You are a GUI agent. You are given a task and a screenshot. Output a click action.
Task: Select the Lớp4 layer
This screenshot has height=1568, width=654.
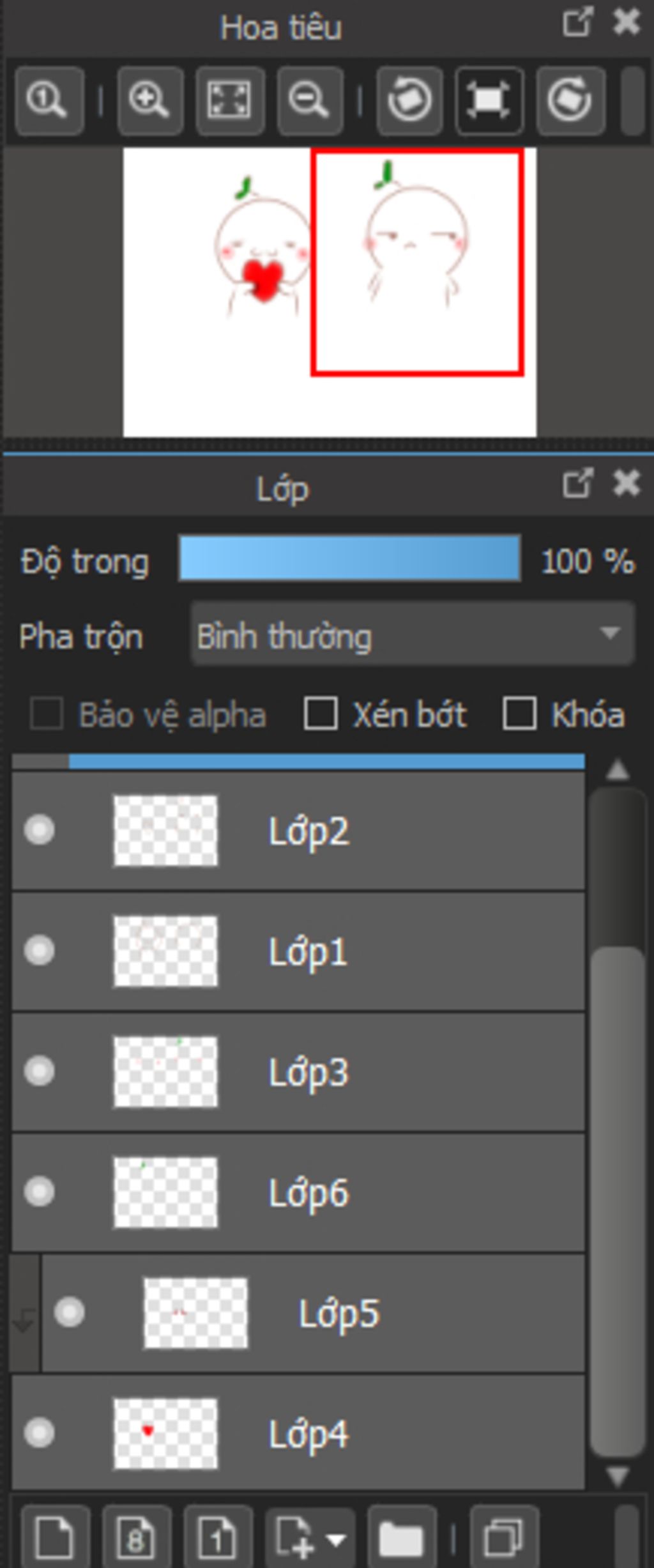pos(298,1433)
